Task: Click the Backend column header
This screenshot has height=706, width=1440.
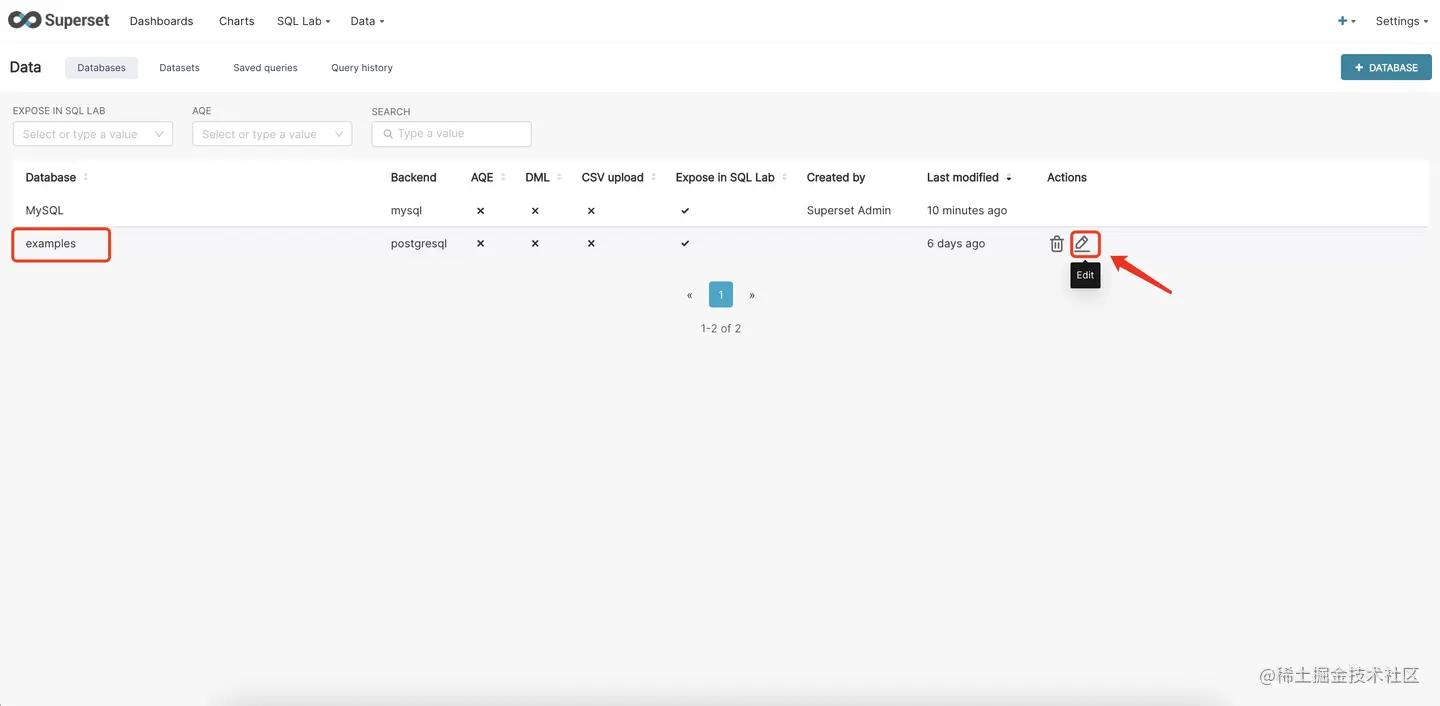Action: pos(414,177)
